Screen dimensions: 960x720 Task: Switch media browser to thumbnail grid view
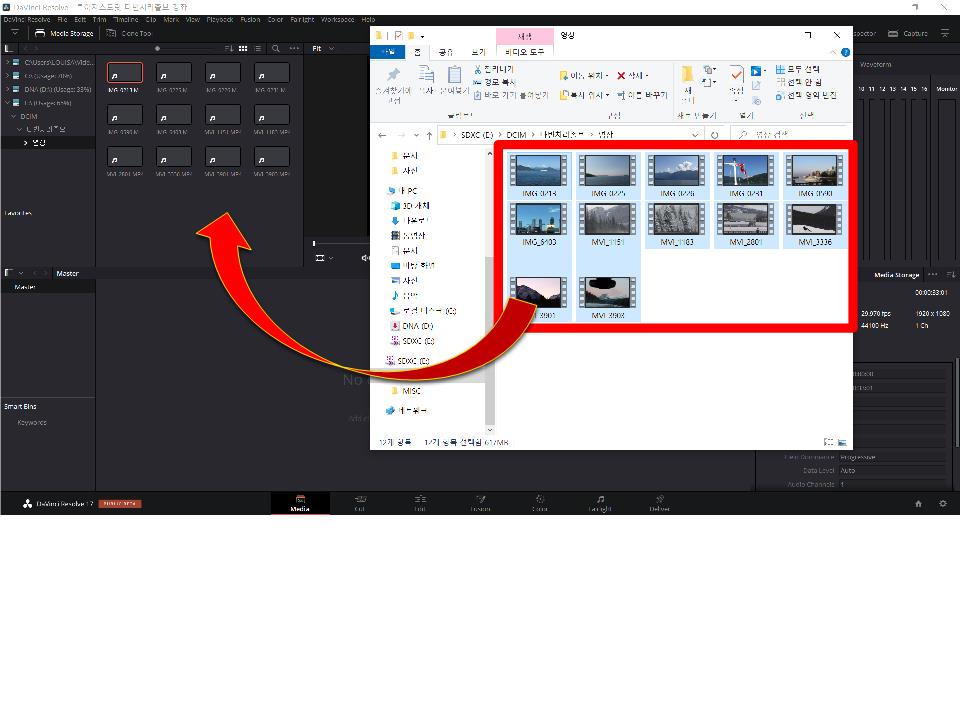coord(243,48)
